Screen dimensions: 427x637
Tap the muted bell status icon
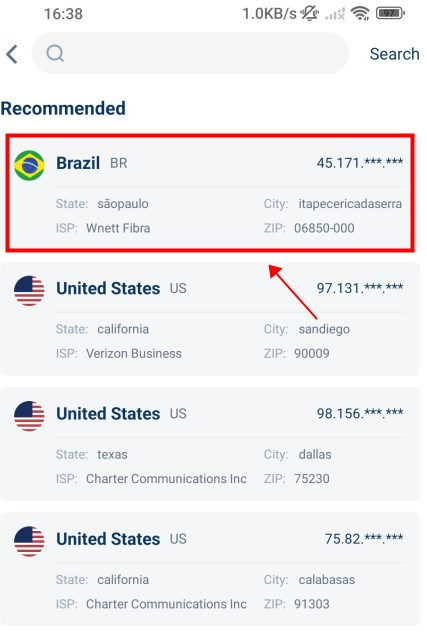310,14
